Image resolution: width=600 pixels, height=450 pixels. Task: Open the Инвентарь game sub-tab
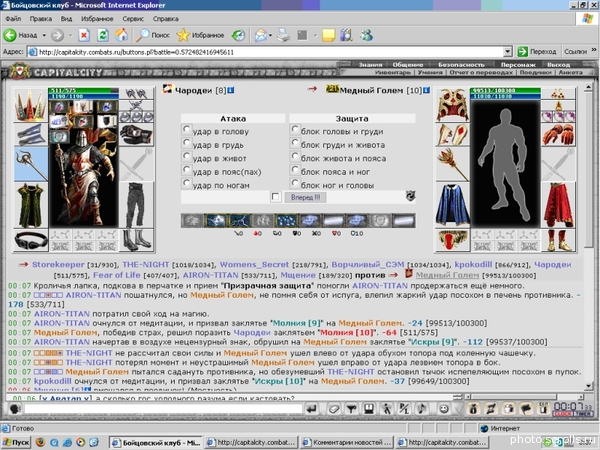393,72
